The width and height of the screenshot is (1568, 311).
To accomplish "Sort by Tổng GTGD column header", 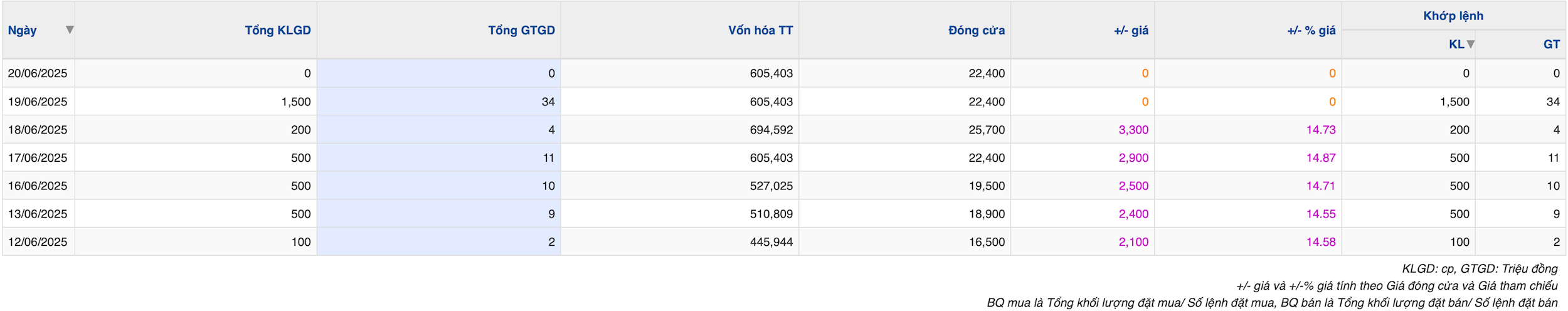I will click(521, 30).
